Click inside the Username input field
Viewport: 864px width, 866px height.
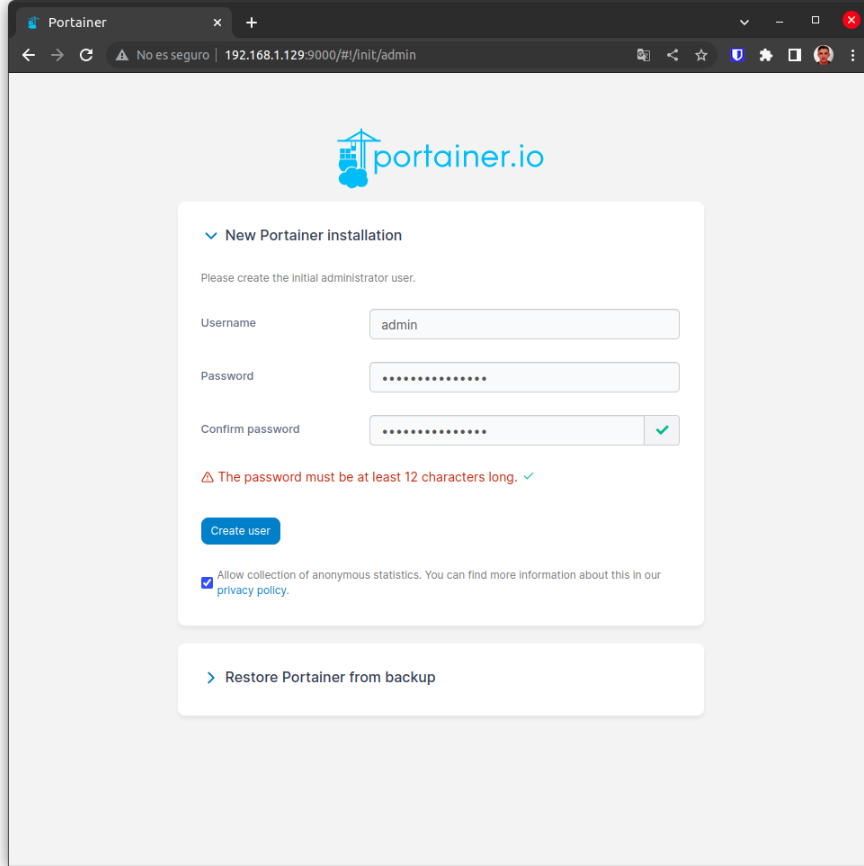point(524,324)
